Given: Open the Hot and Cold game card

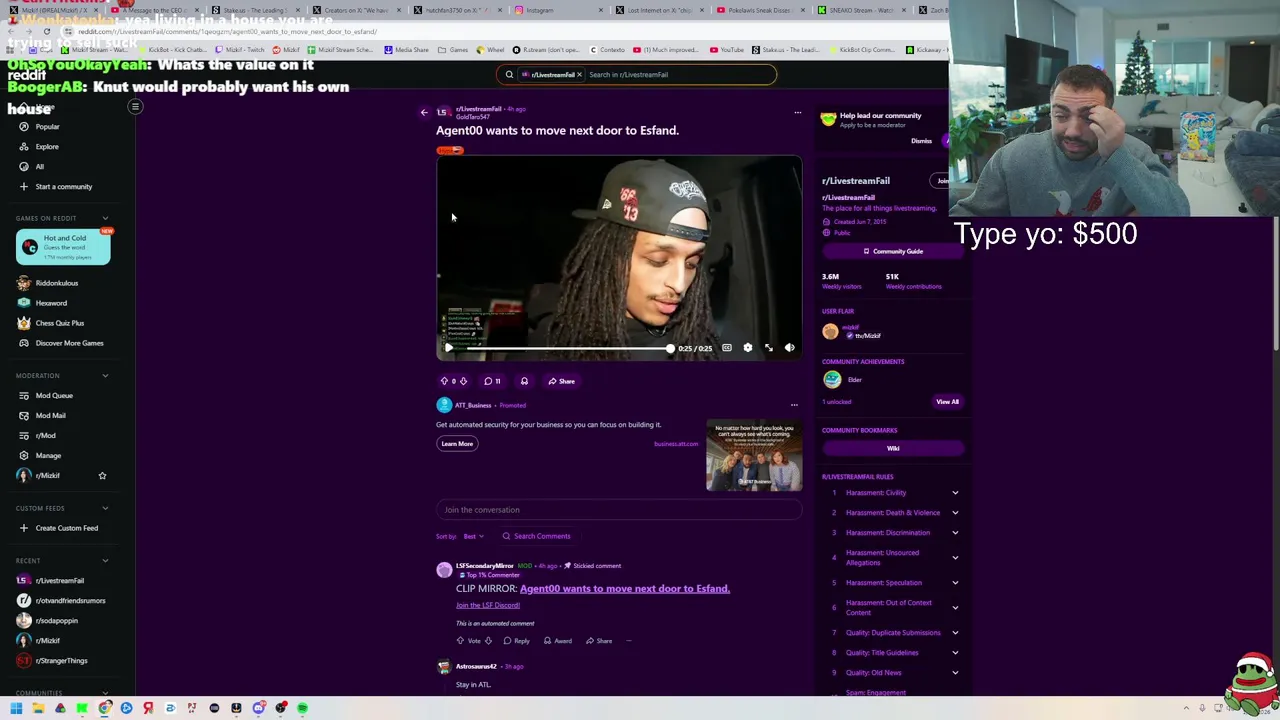Looking at the screenshot, I should [x=63, y=247].
